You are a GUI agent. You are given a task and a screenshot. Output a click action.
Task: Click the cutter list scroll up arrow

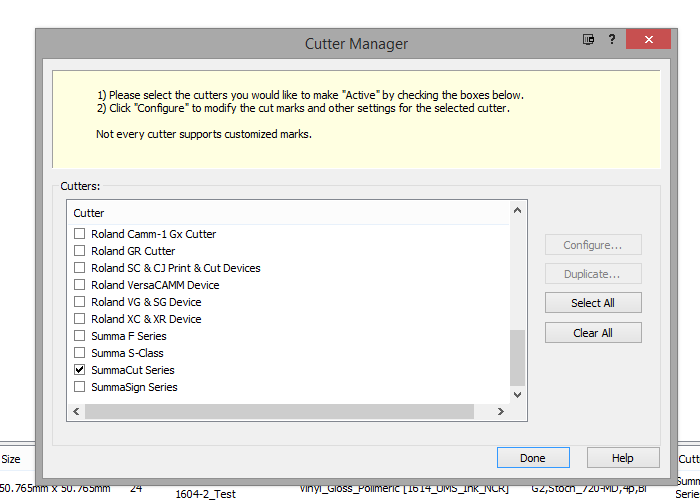point(517,210)
